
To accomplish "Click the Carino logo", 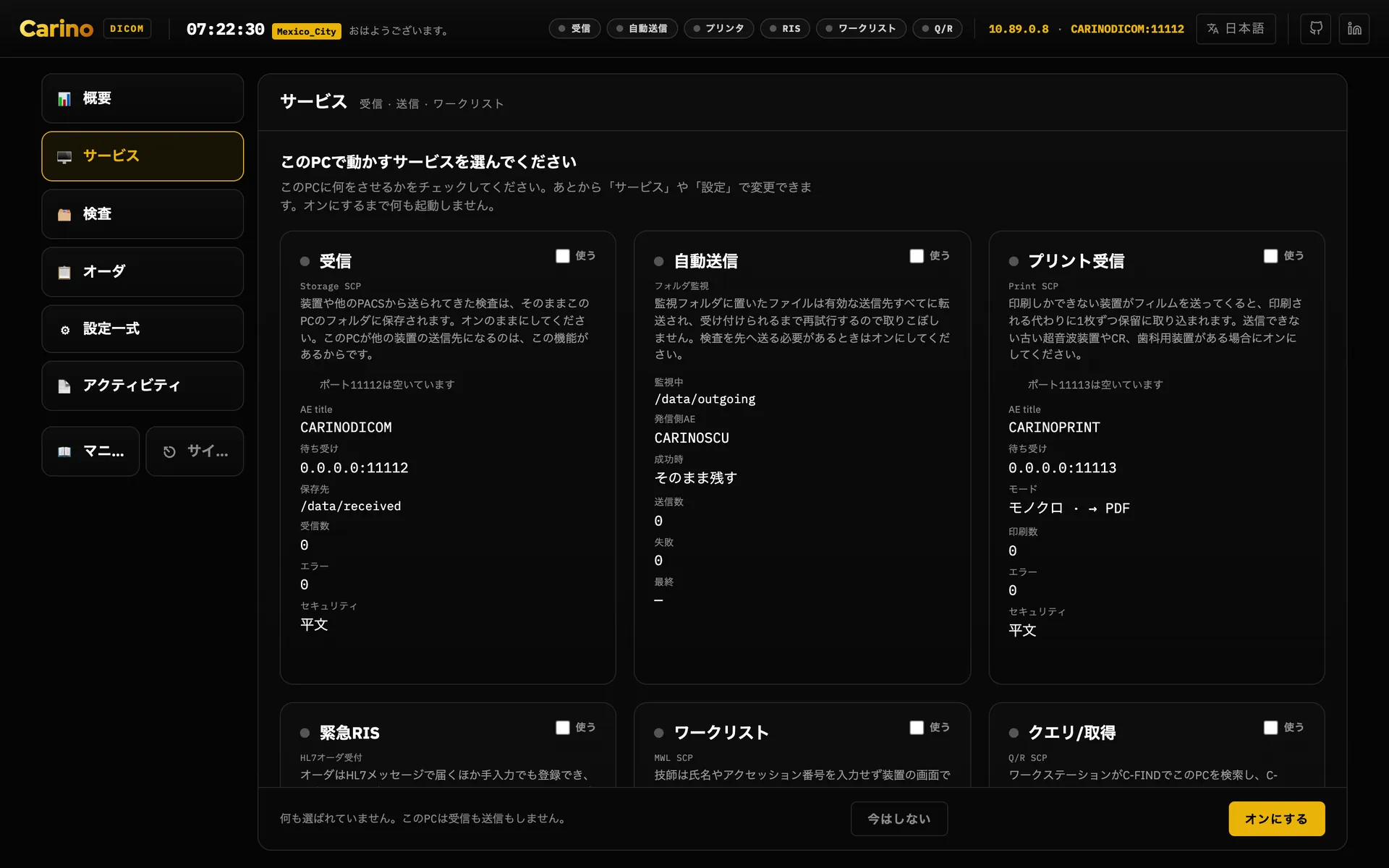I will 56,29.
